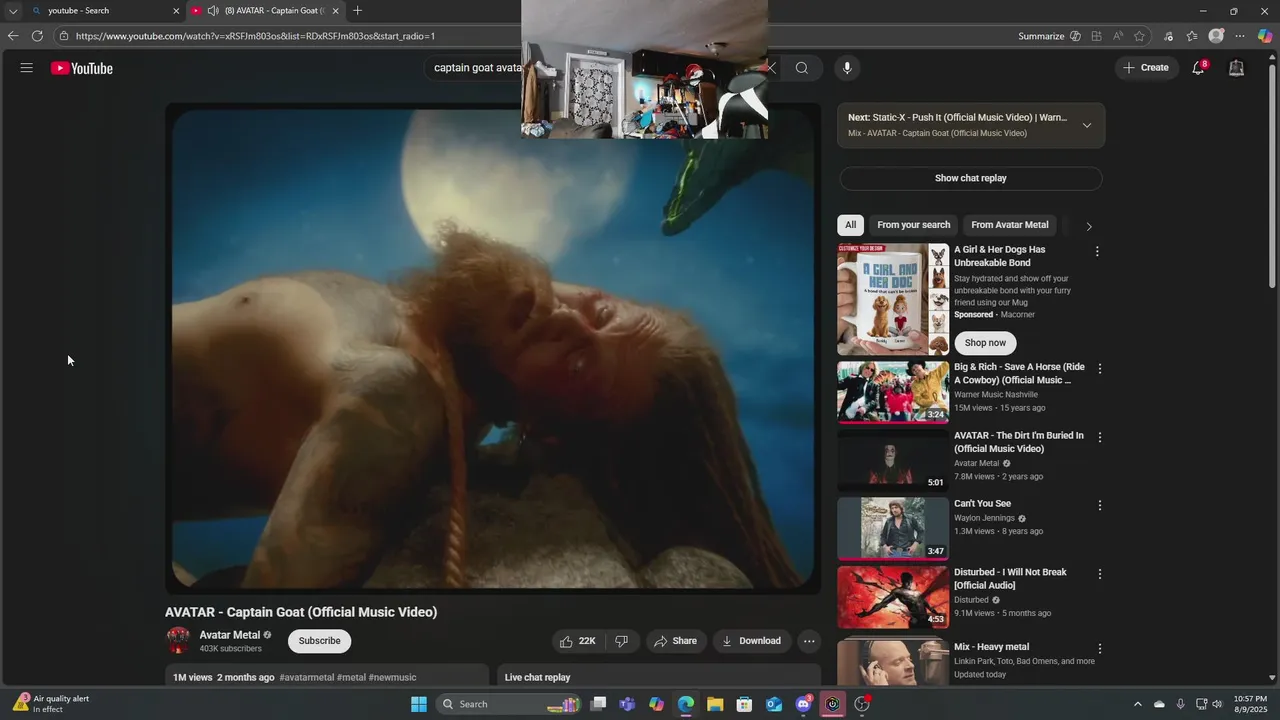
Task: Mute the AVATAR tab audio icon
Action: click(x=213, y=11)
